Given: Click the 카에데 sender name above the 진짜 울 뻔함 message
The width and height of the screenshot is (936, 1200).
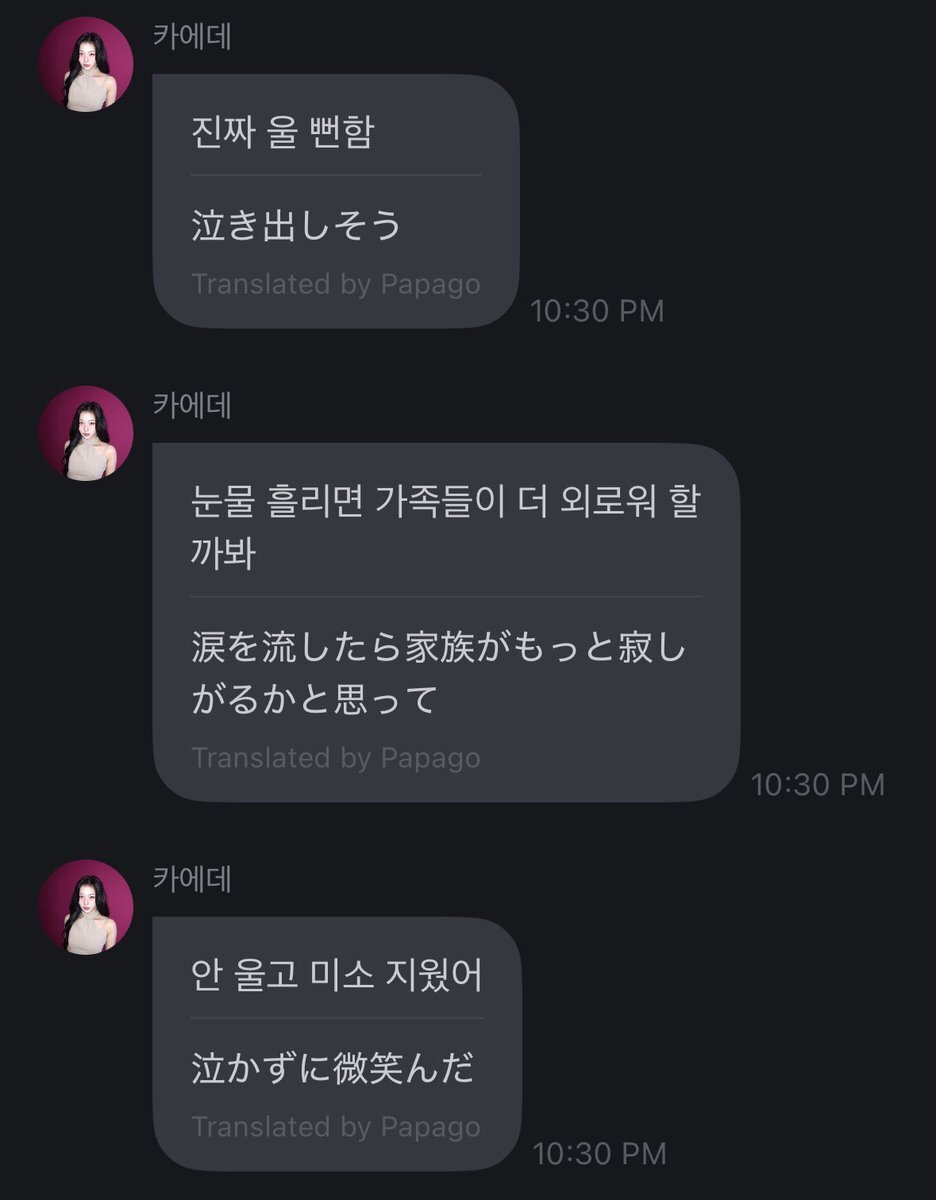Looking at the screenshot, I should pos(192,37).
